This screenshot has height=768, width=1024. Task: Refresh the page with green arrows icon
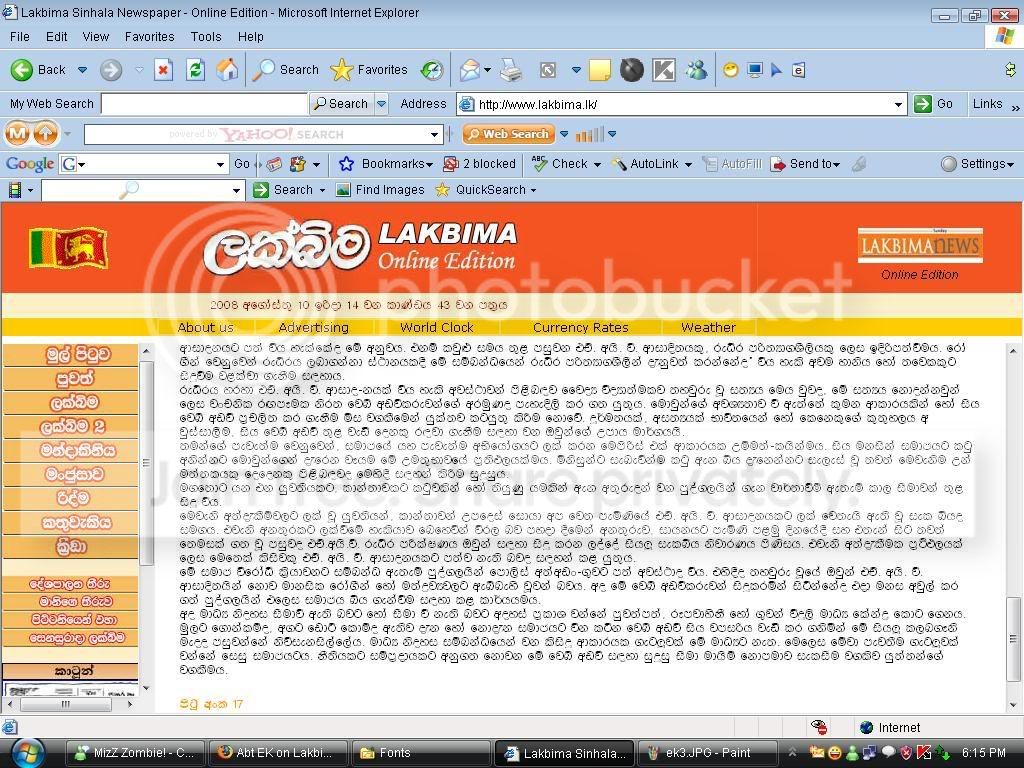click(x=195, y=70)
